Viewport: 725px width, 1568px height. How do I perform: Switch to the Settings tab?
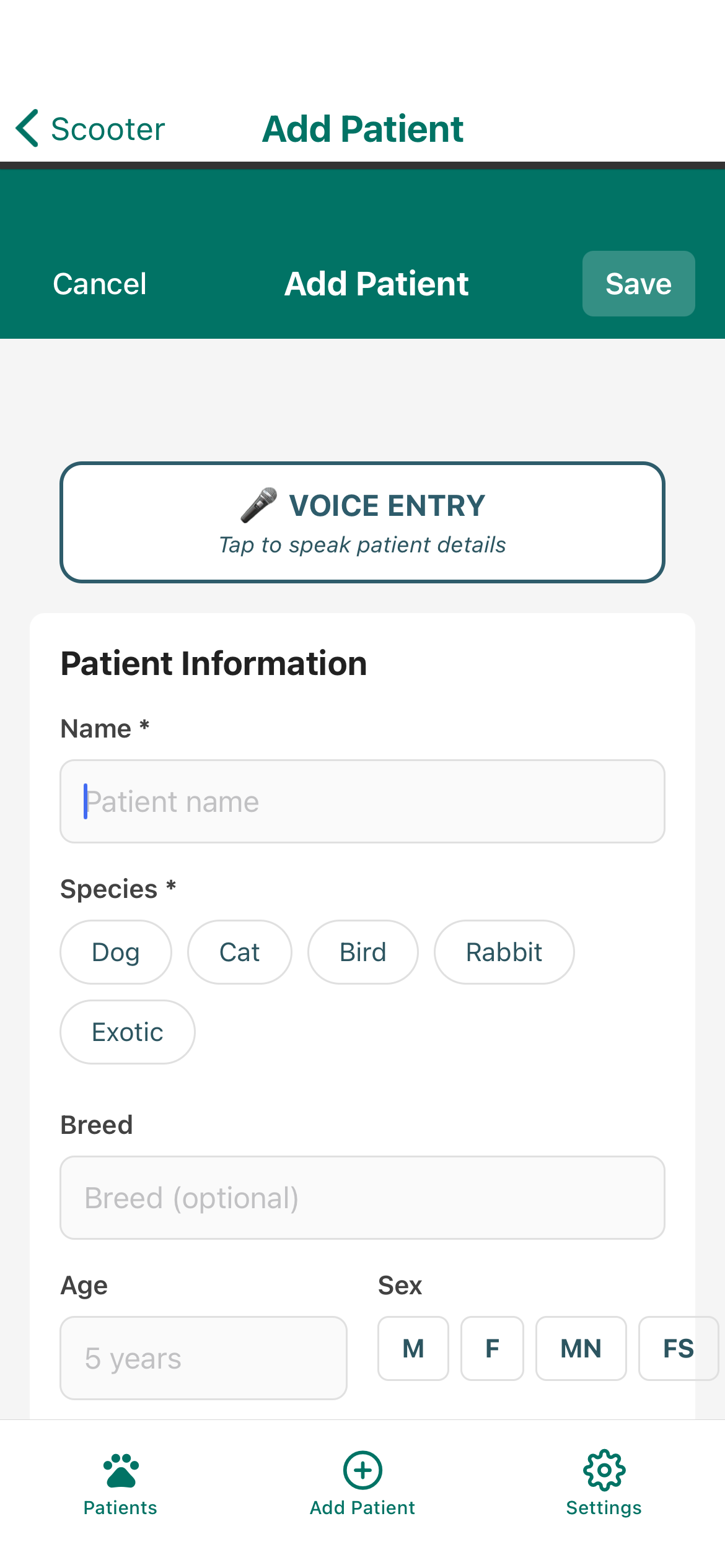(604, 1486)
